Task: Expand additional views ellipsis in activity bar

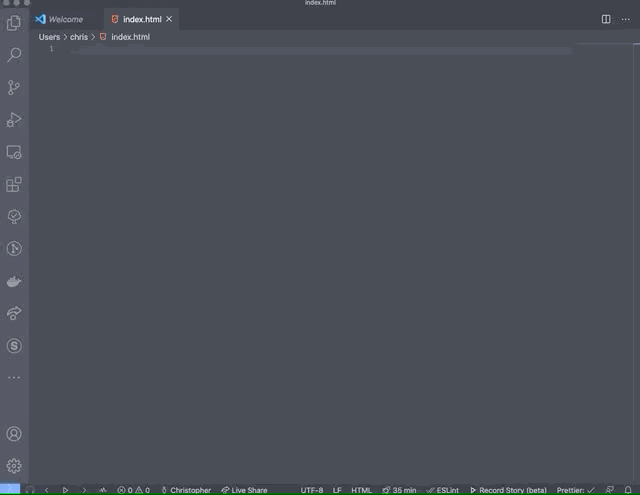Action: point(14,377)
